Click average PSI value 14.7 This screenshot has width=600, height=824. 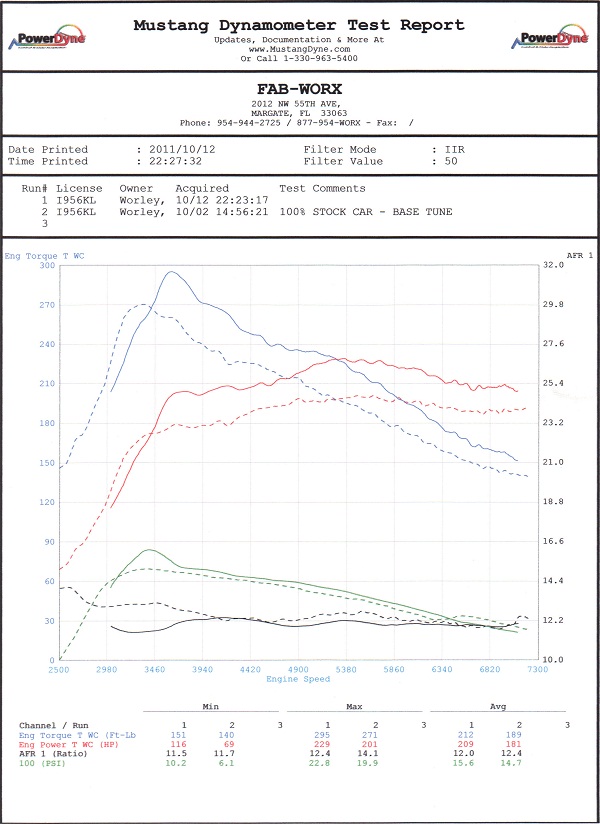click(511, 764)
